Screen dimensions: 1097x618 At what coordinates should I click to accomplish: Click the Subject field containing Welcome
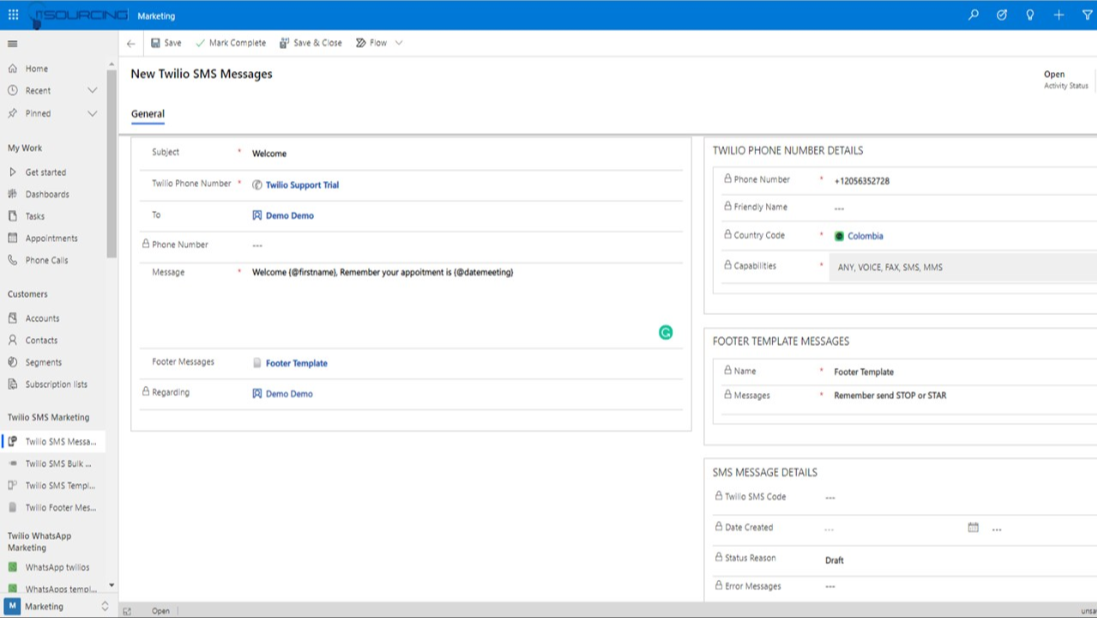click(465, 153)
